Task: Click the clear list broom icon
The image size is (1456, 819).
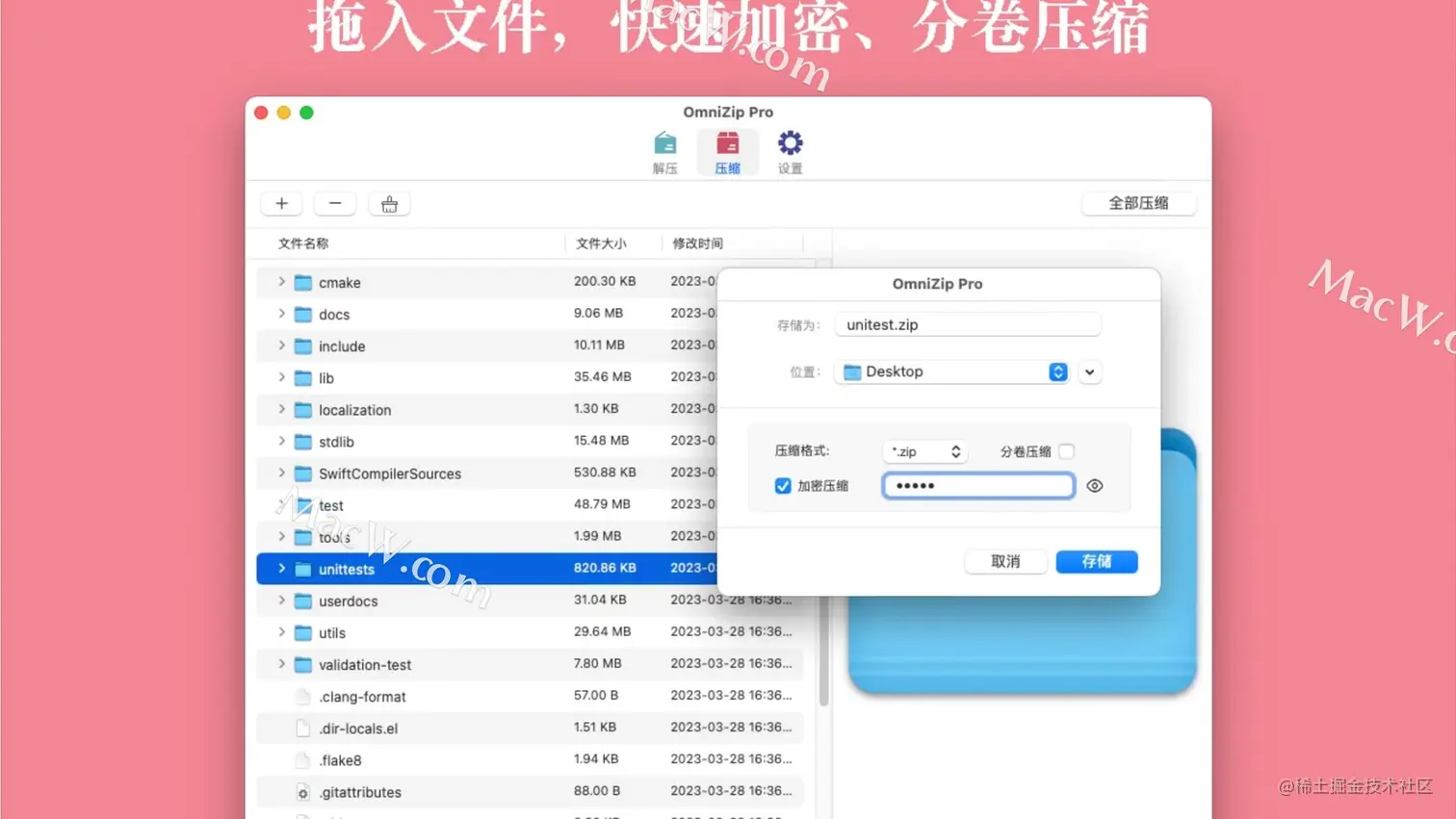Action: 389,203
